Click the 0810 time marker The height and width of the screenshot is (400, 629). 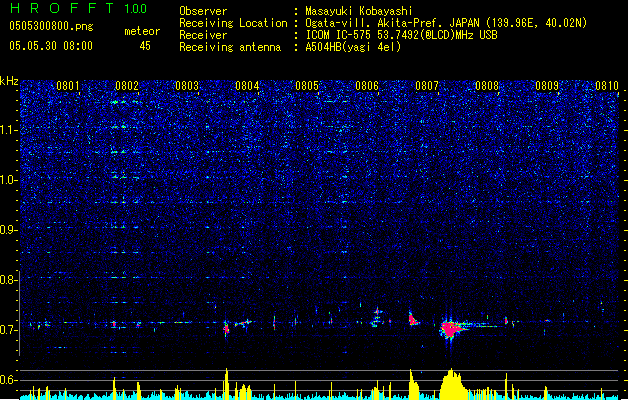[x=607, y=86]
